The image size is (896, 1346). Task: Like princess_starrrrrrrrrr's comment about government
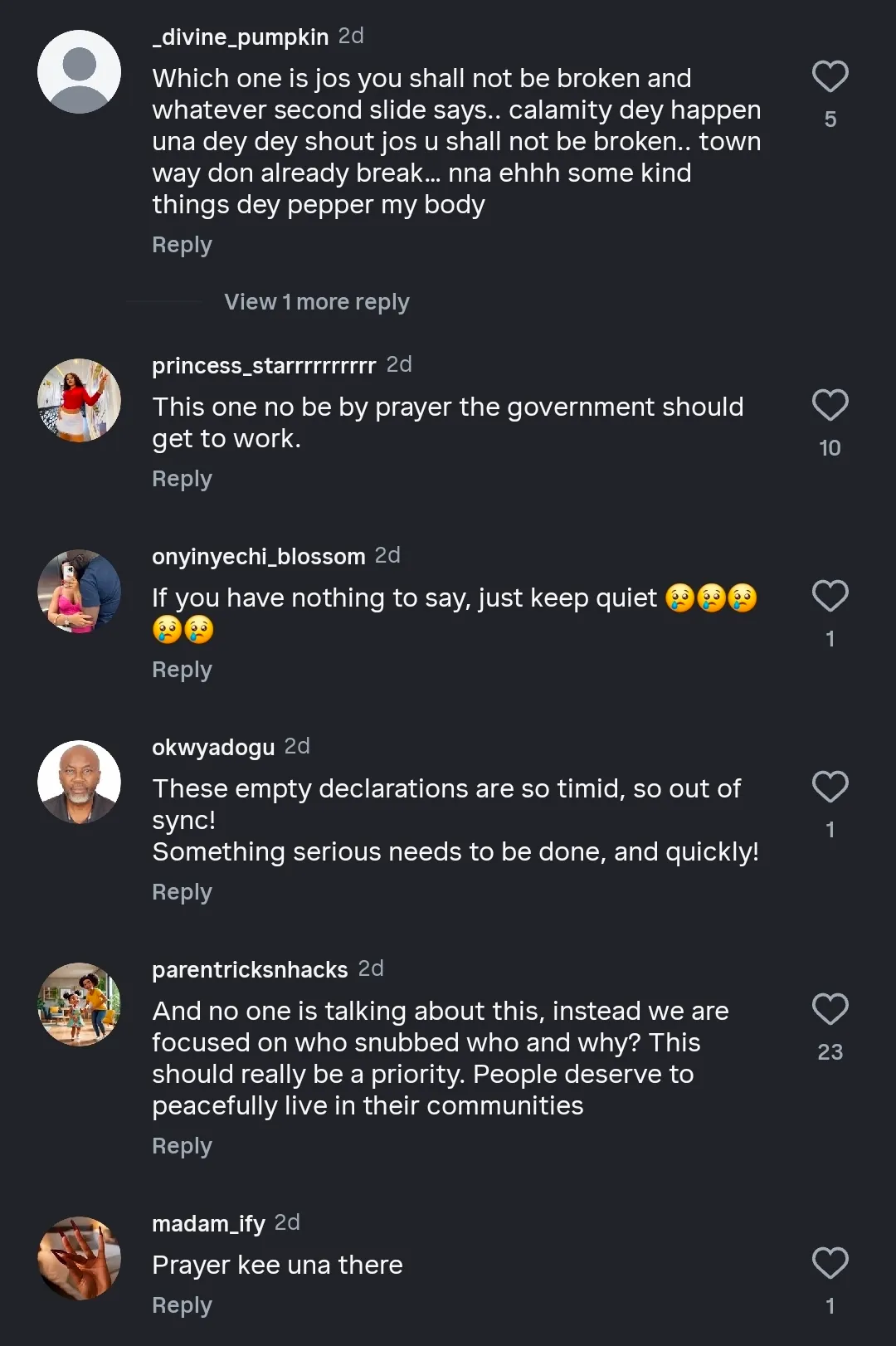(x=830, y=406)
